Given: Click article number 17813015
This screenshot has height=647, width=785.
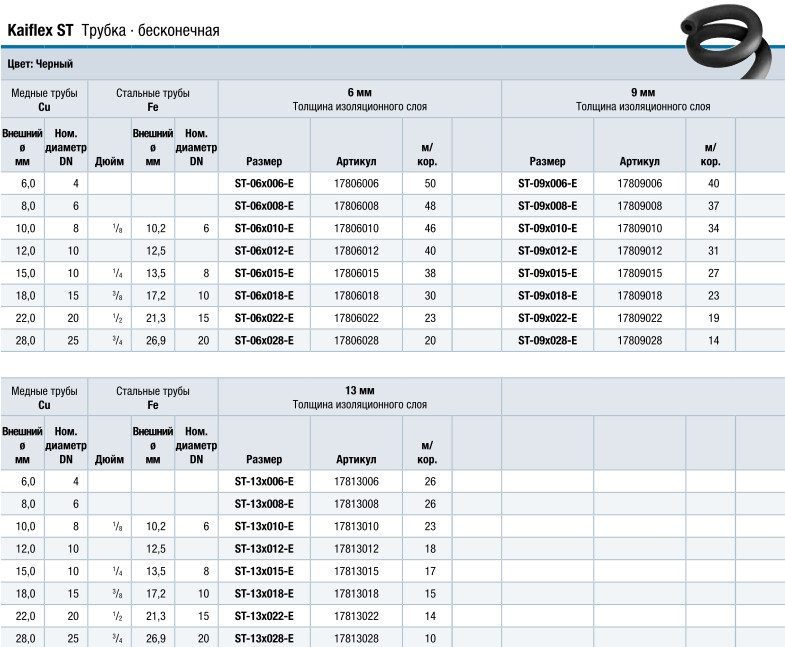Looking at the screenshot, I should coord(356,571).
